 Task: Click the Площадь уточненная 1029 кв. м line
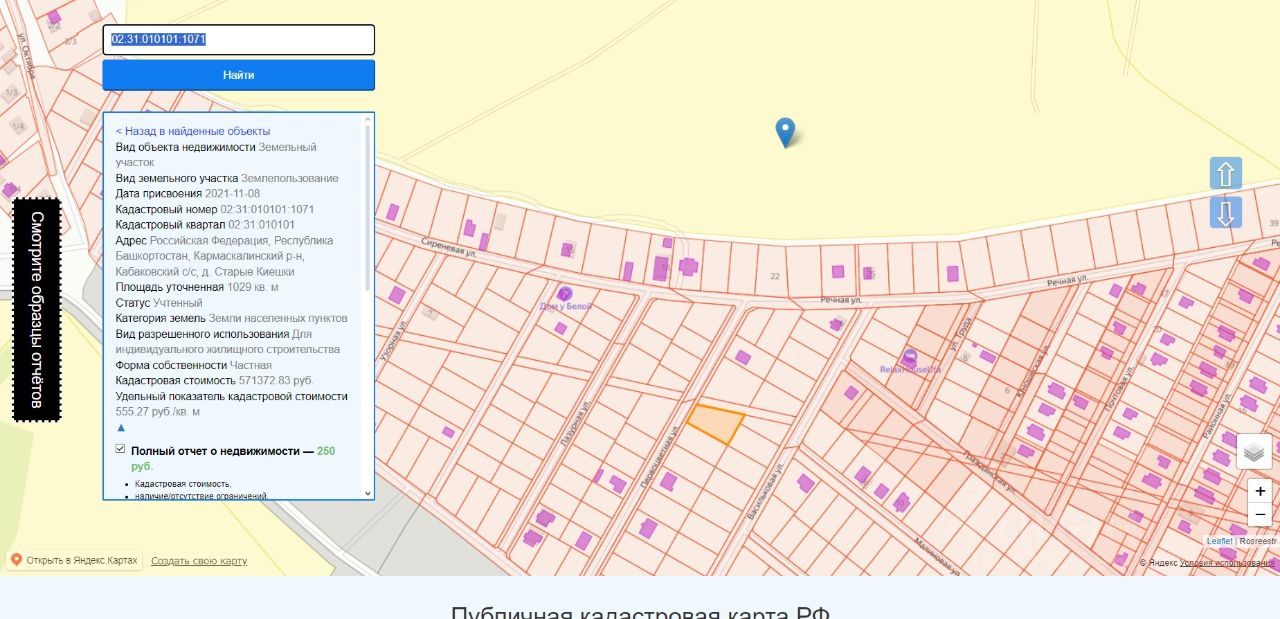coord(197,287)
